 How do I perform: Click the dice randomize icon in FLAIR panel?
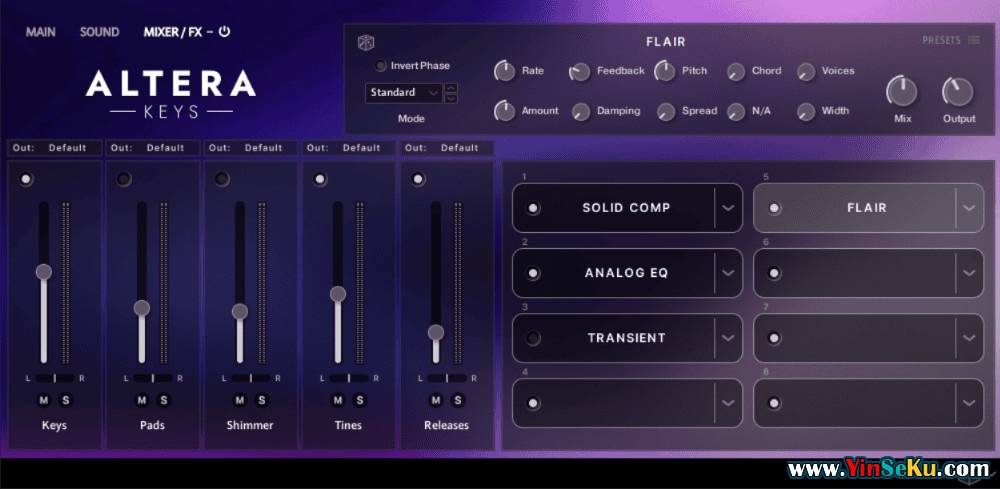pyautogui.click(x=366, y=42)
